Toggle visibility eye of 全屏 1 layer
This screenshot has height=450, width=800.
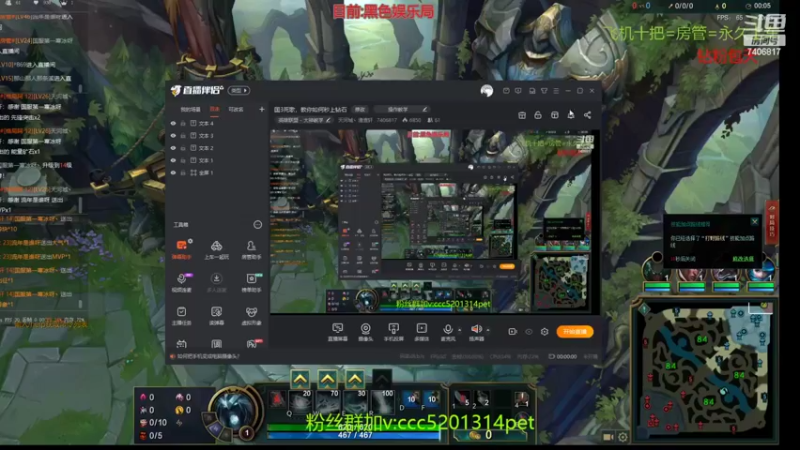(173, 172)
